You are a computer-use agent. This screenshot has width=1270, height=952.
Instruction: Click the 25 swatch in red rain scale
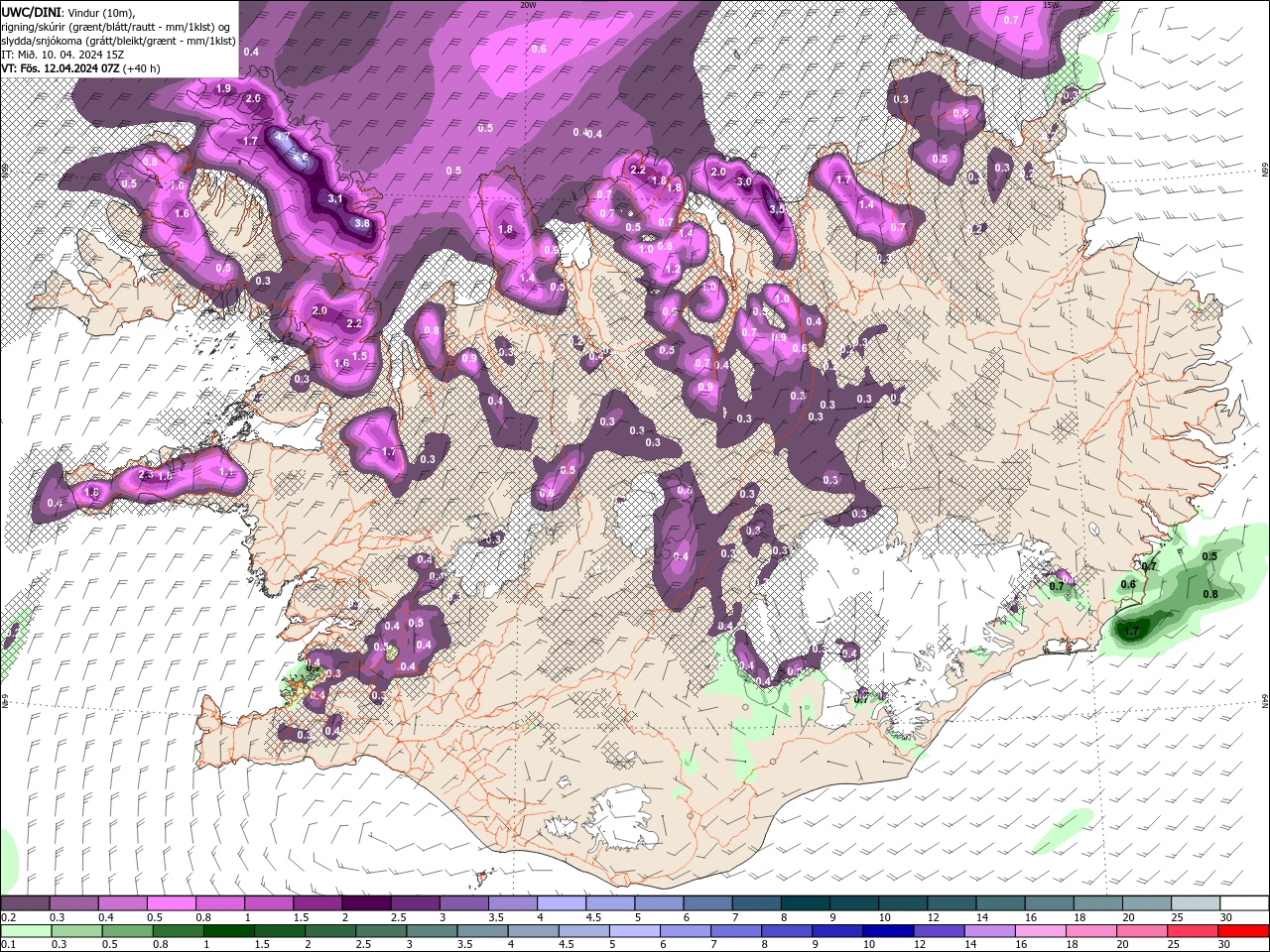click(1191, 931)
